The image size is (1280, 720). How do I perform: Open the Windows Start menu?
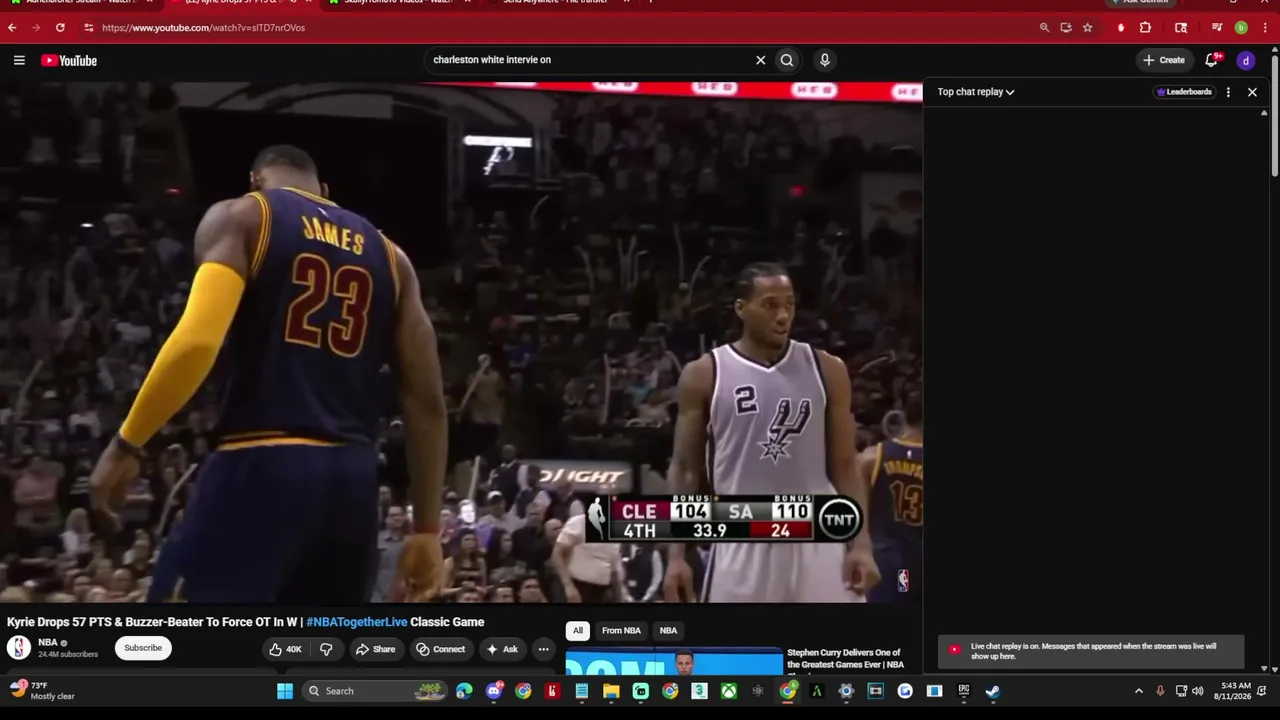click(x=285, y=691)
